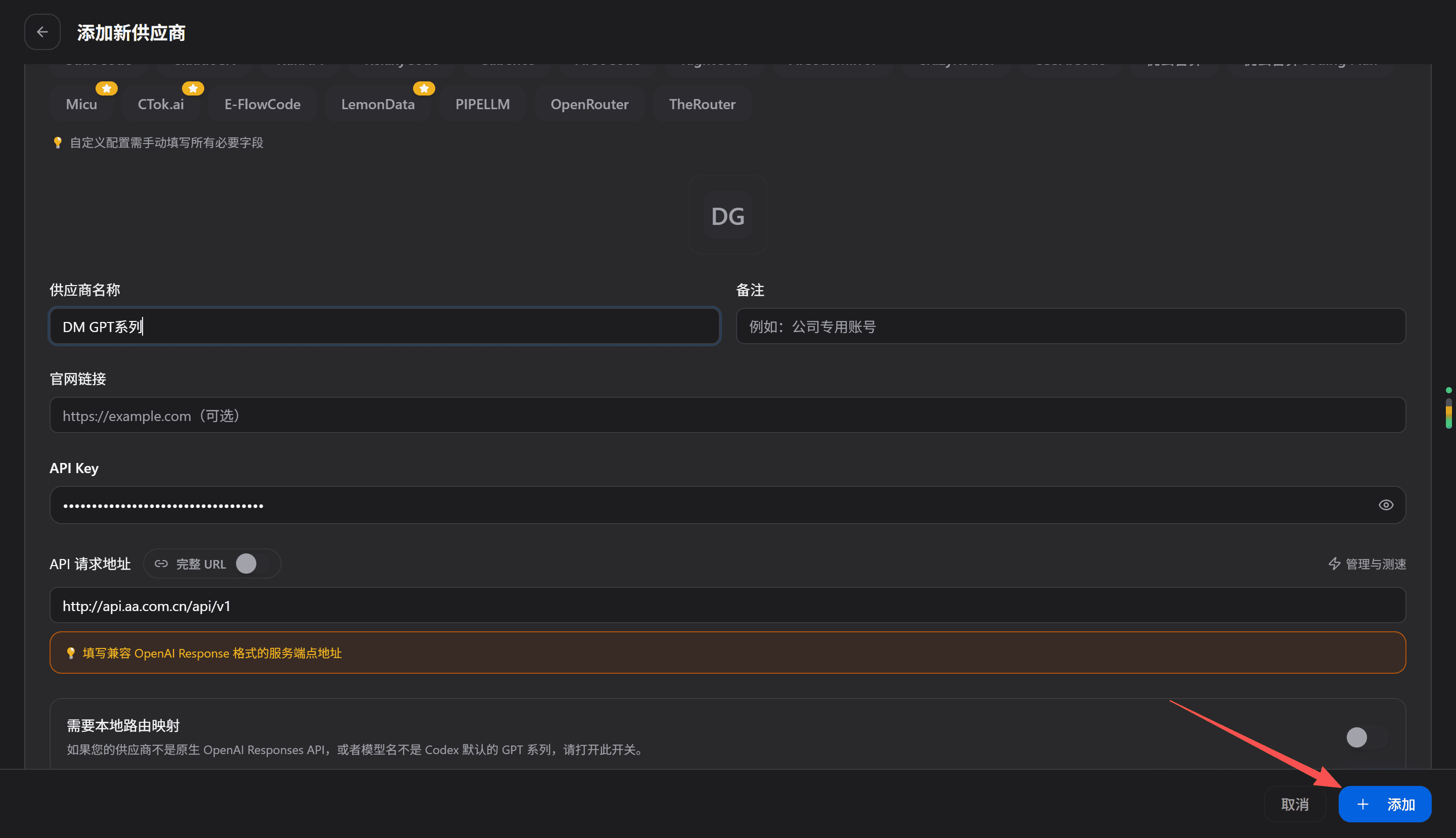Pick the OpenRouter preset
The width and height of the screenshot is (1456, 838).
click(x=589, y=104)
